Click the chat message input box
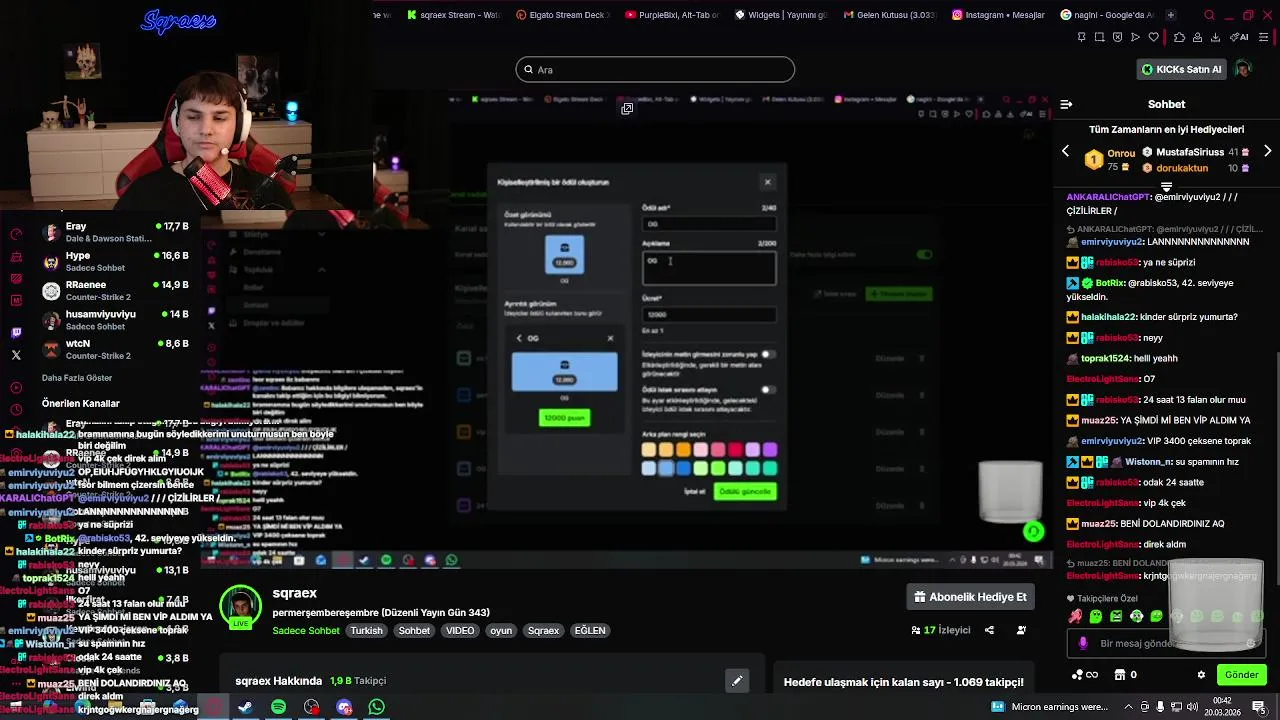The width and height of the screenshot is (1280, 720). coord(1166,643)
